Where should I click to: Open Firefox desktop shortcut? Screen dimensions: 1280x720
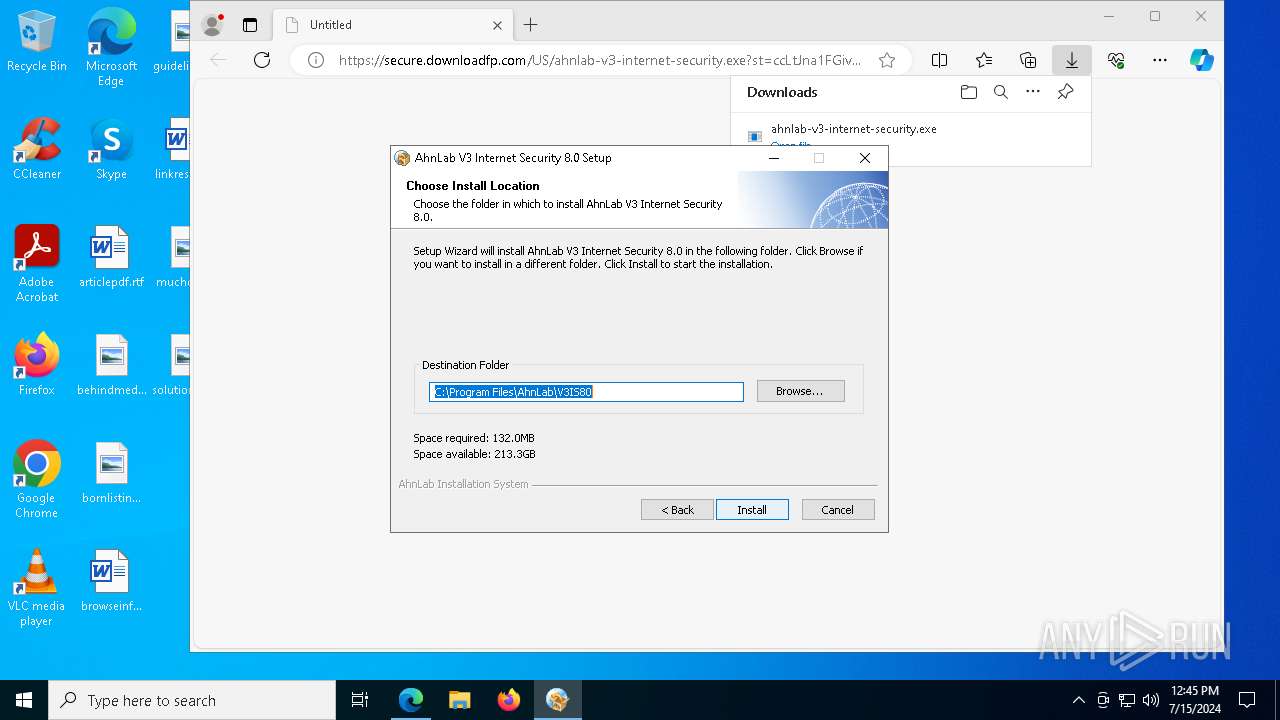click(x=37, y=365)
